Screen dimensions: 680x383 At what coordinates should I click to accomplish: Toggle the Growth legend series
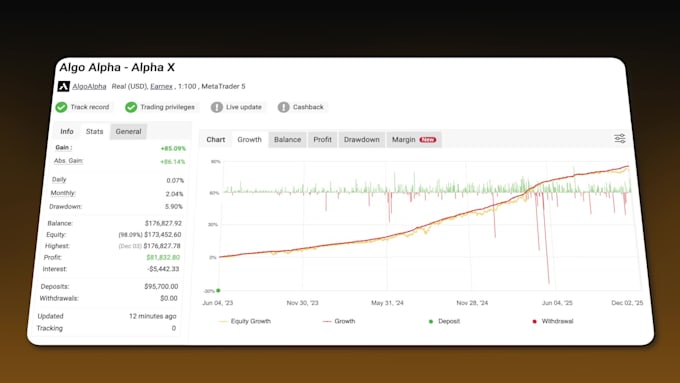pyautogui.click(x=339, y=321)
